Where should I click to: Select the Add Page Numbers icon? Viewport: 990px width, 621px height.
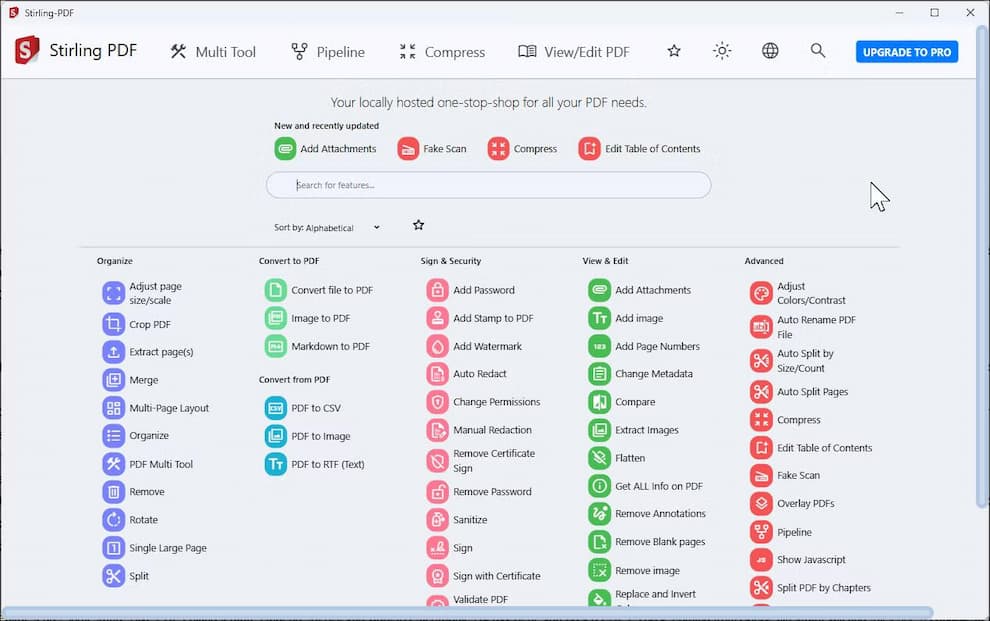pos(599,346)
